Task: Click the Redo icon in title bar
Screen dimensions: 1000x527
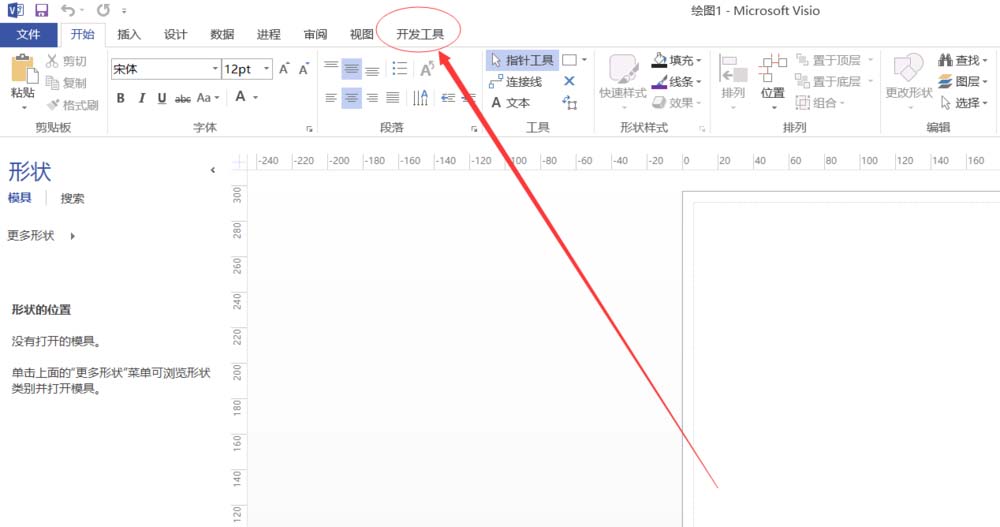Action: (x=103, y=10)
